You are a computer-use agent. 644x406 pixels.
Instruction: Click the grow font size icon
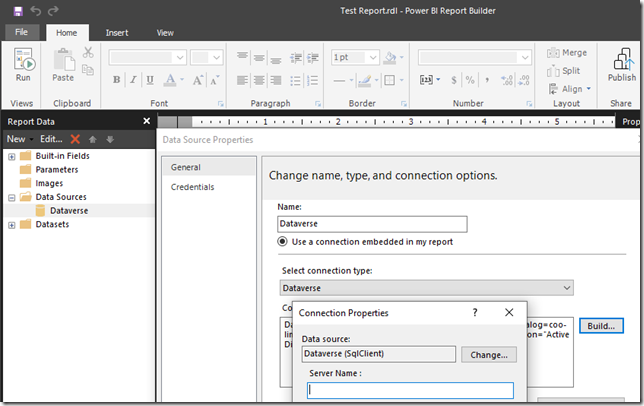(198, 80)
